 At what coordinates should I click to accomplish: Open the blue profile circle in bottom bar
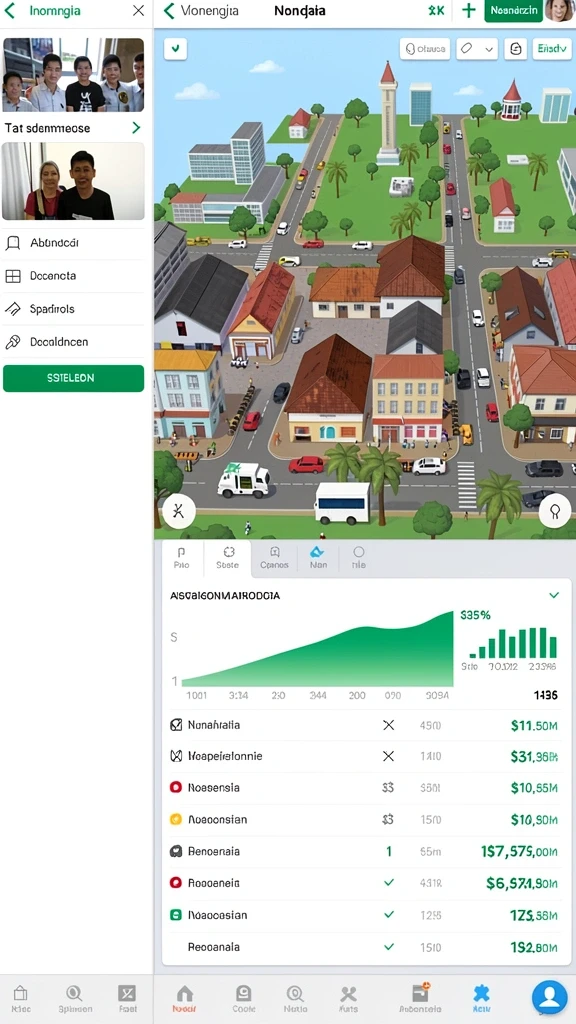pos(549,997)
